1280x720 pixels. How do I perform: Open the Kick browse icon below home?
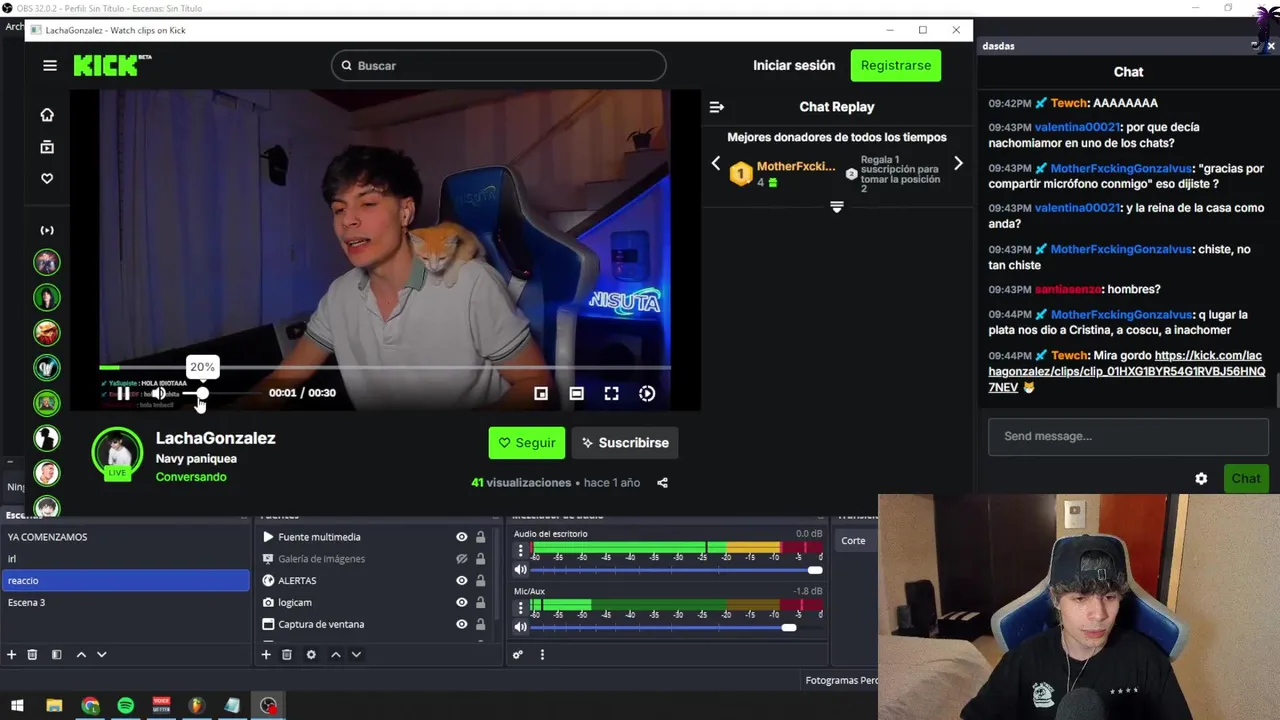[47, 147]
